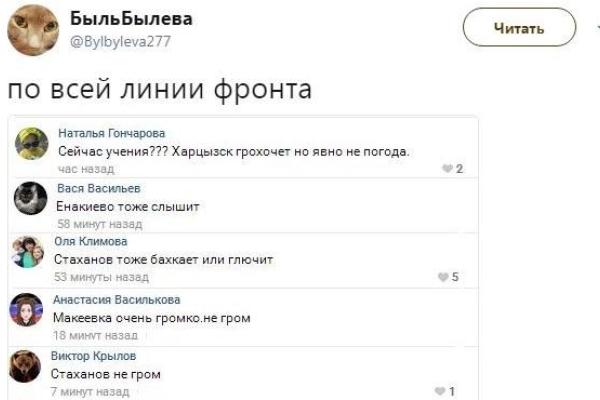
Task: Open commenter name Вася Васильев
Action: point(99,188)
